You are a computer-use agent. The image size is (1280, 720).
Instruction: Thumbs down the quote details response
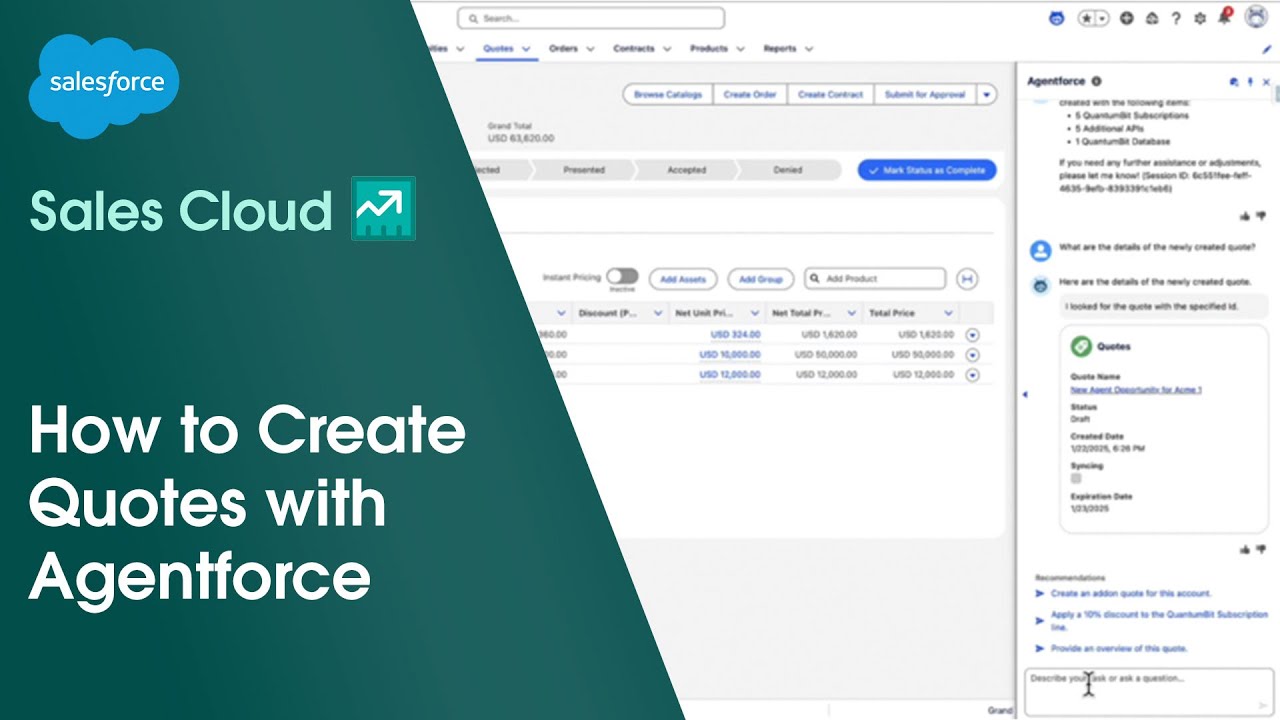pos(1261,549)
